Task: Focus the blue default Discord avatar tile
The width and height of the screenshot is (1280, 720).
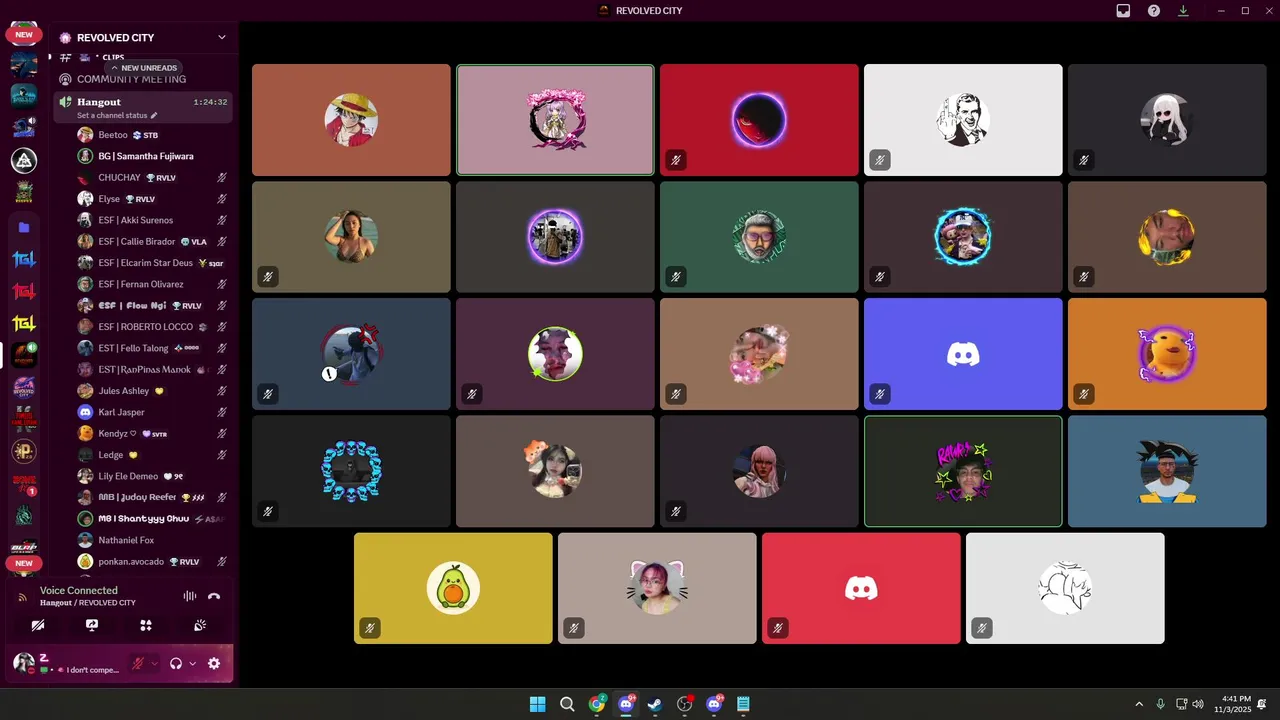Action: pyautogui.click(x=963, y=354)
